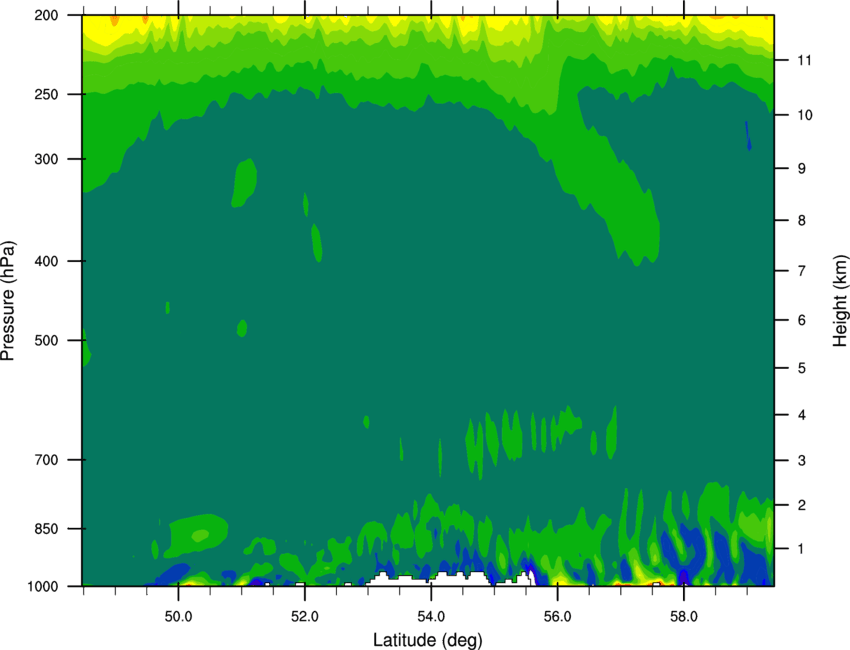Screen dimensions: 850x650
Task: Click the Pressure (hPa) axis title
Action: coord(8,301)
